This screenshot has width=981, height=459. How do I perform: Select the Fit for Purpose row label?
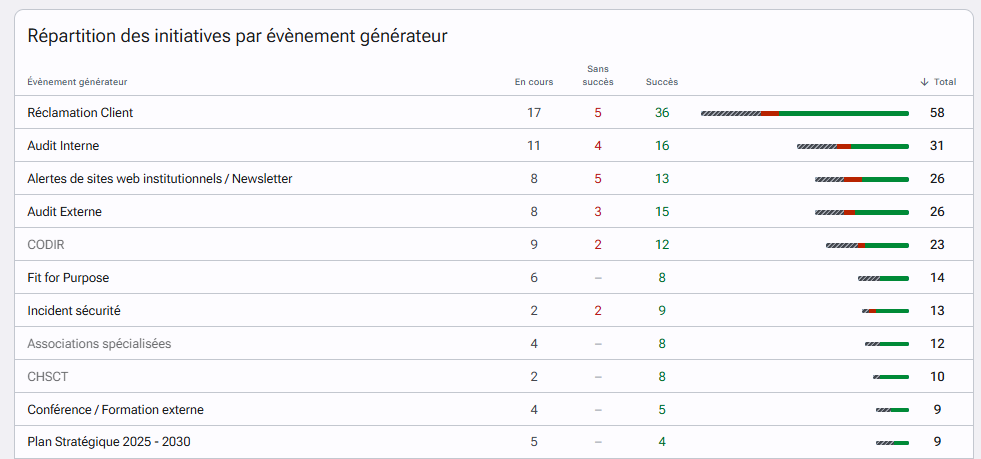click(68, 278)
